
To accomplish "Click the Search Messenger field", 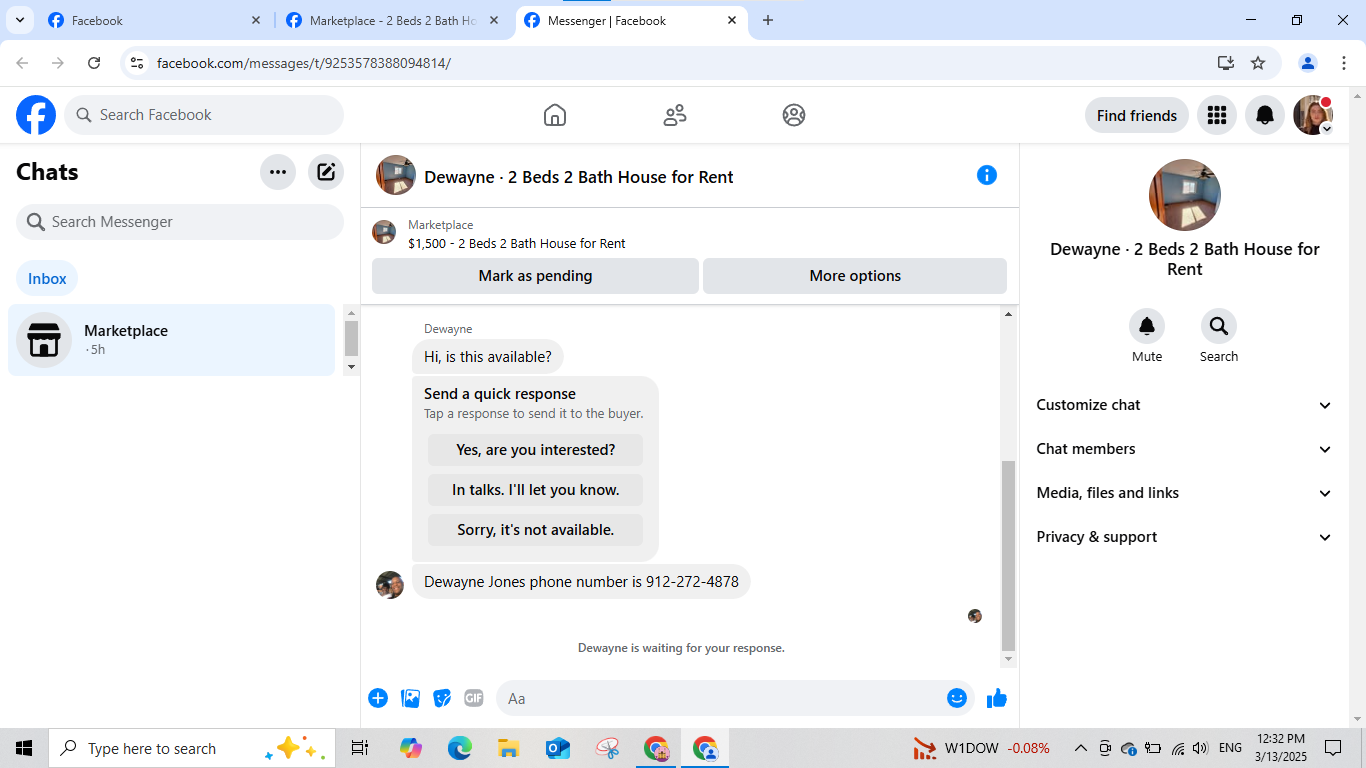I will pos(180,222).
